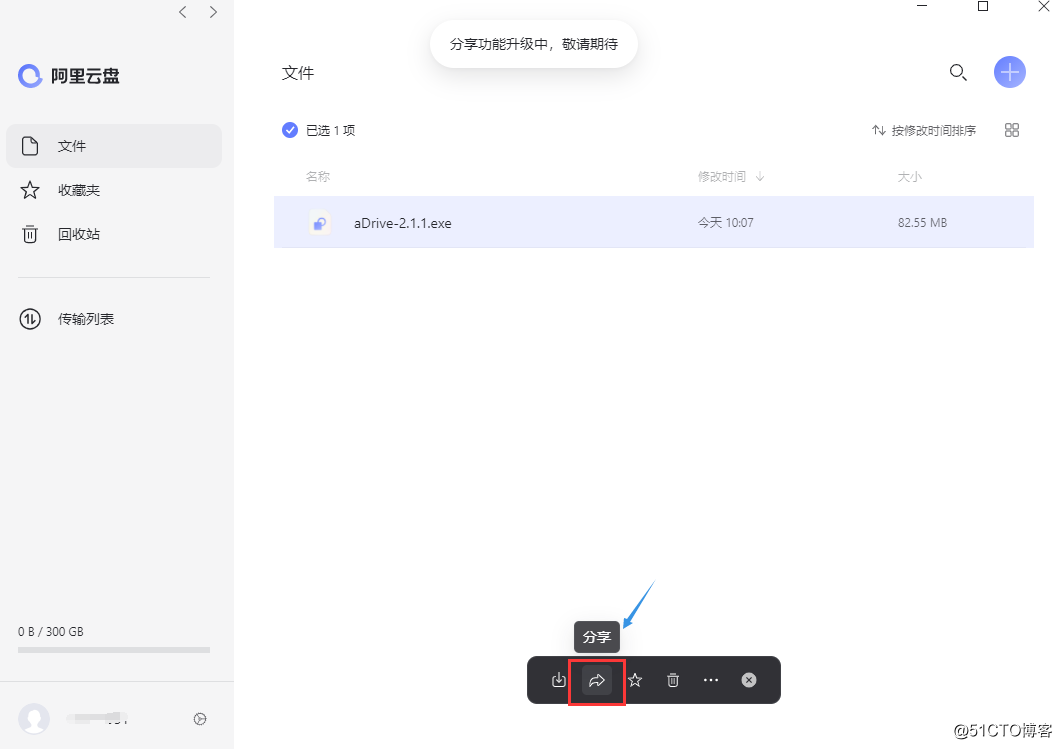This screenshot has width=1062, height=749.
Task: Open the 回收站 recycle bin section
Action: click(114, 234)
